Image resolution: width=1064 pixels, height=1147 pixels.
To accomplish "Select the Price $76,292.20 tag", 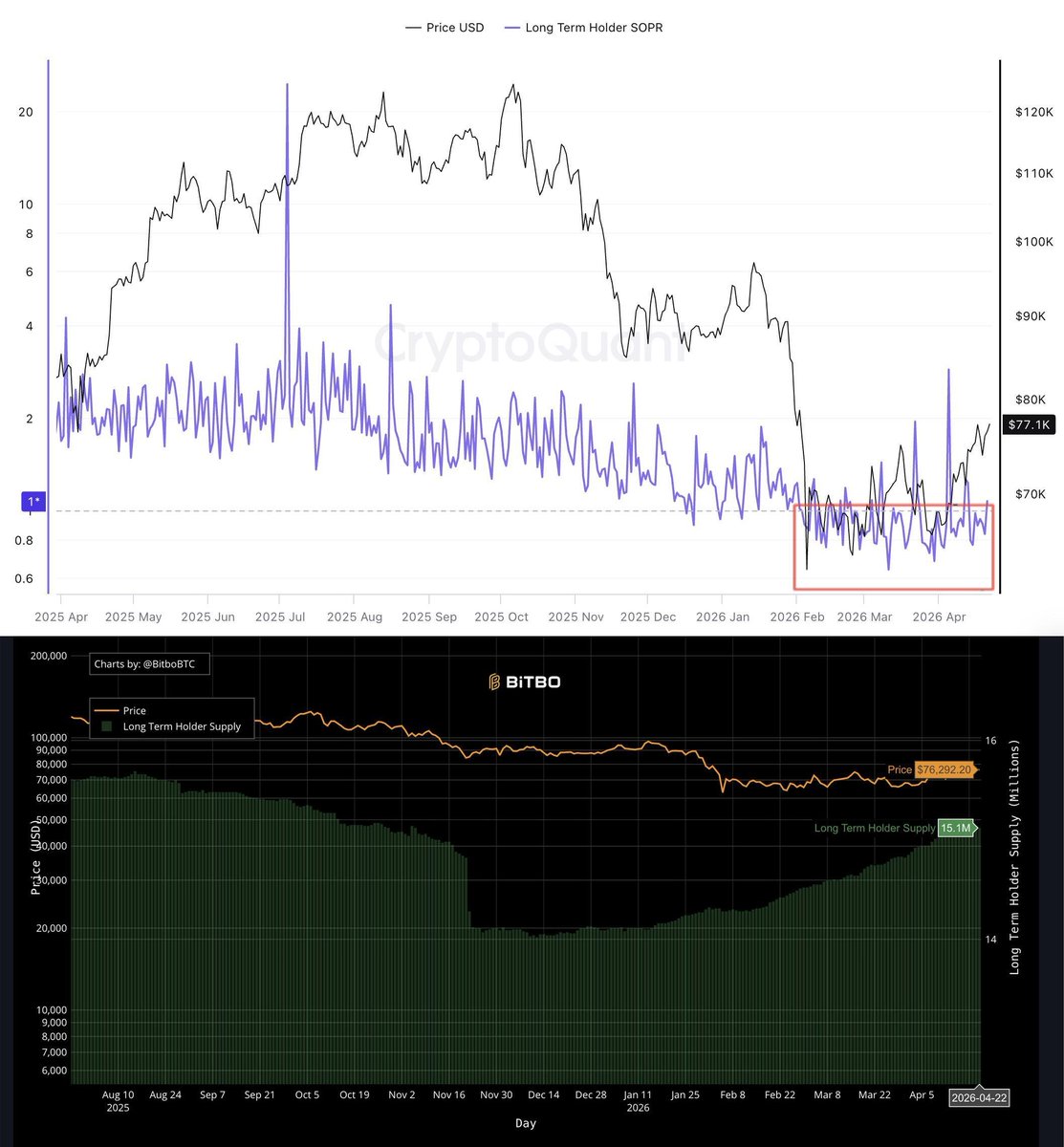I will click(929, 769).
